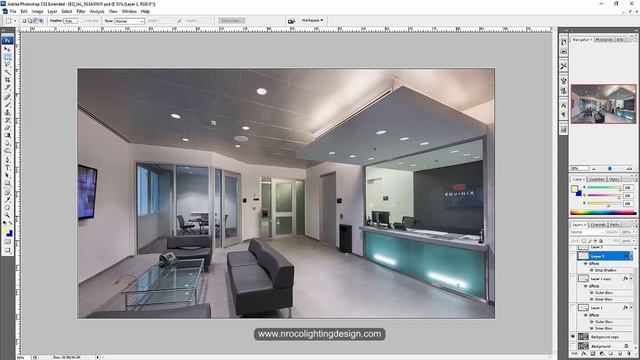Select the Crop tool
Image resolution: width=640 pixels, height=360 pixels.
tap(7, 80)
